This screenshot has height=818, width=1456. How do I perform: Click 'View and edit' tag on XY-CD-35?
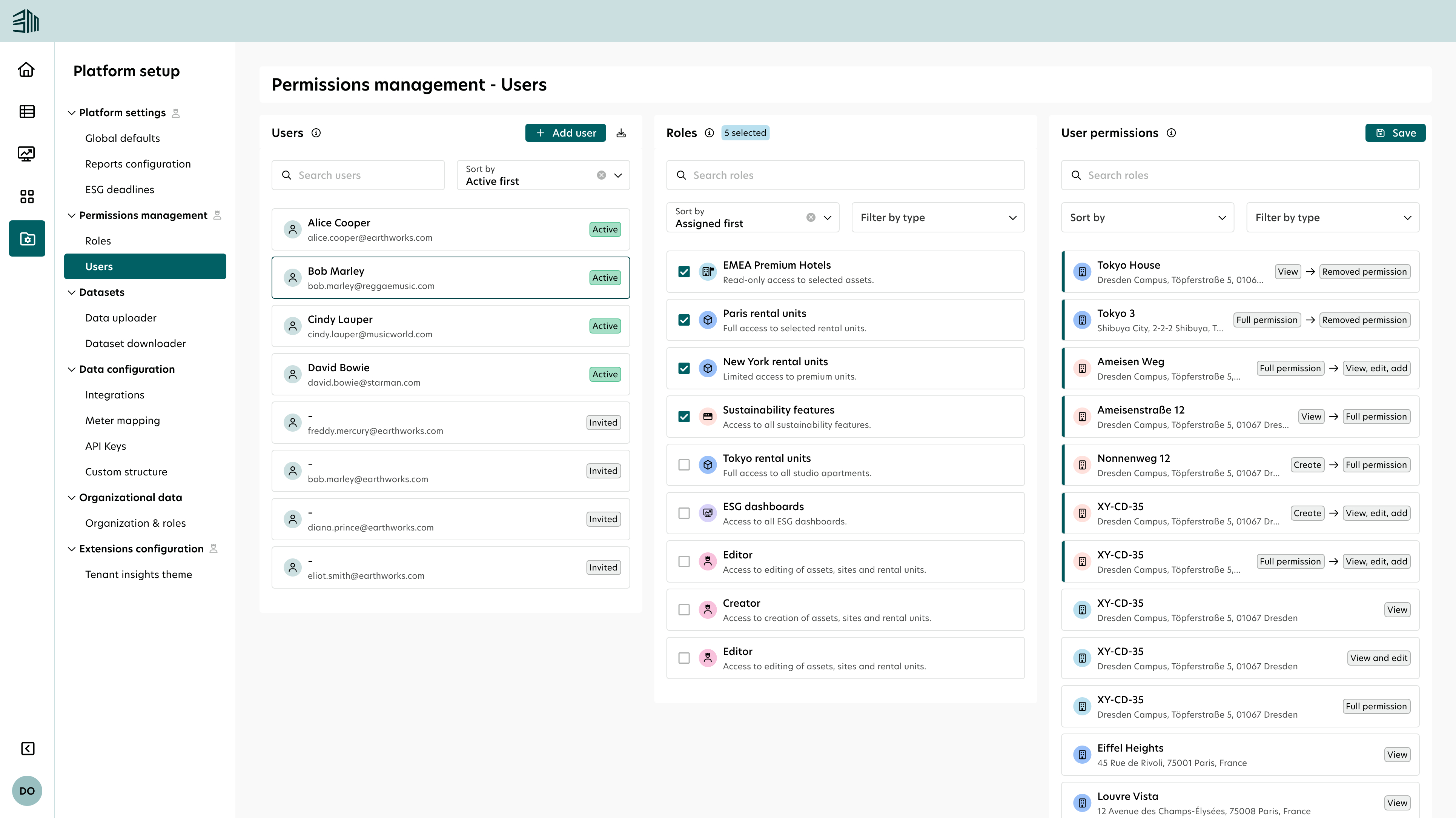[x=1379, y=658]
